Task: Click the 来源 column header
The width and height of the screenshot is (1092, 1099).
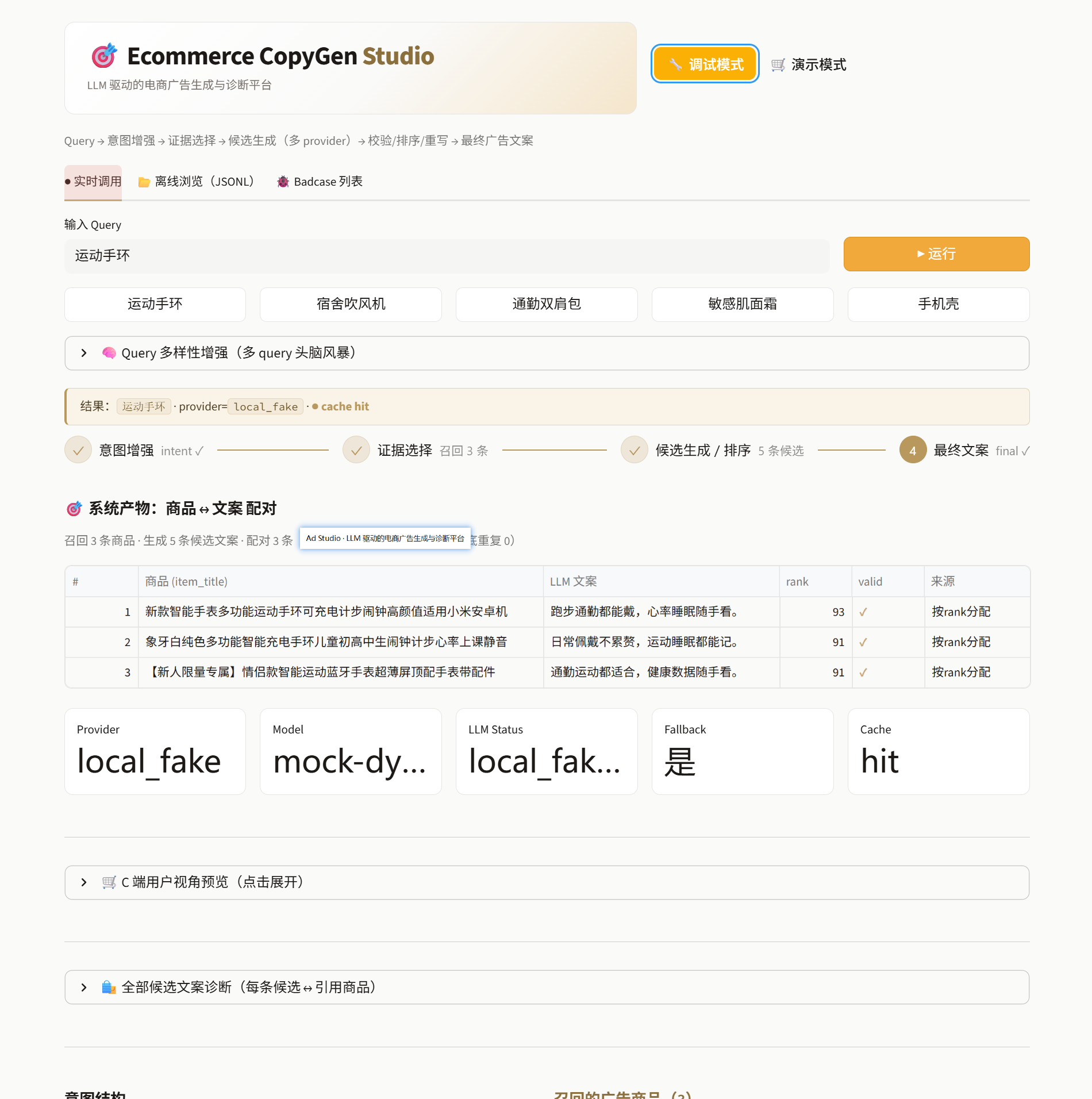Action: coord(977,581)
